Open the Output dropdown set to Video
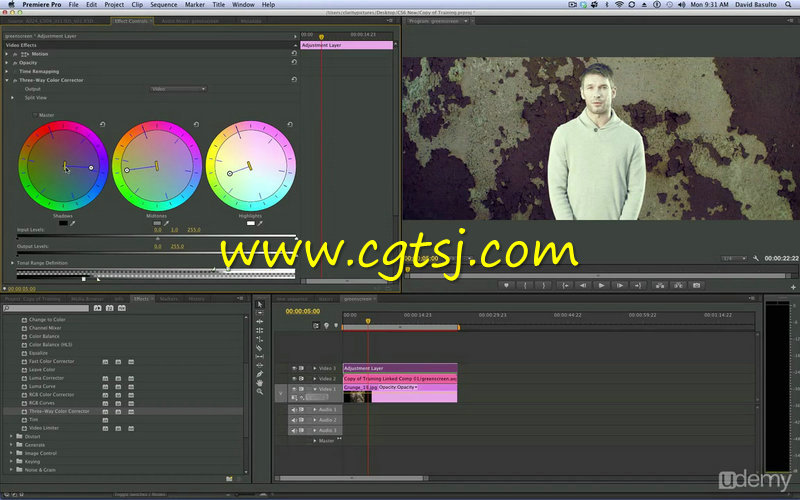Viewport: 800px width, 500px height. 178,89
